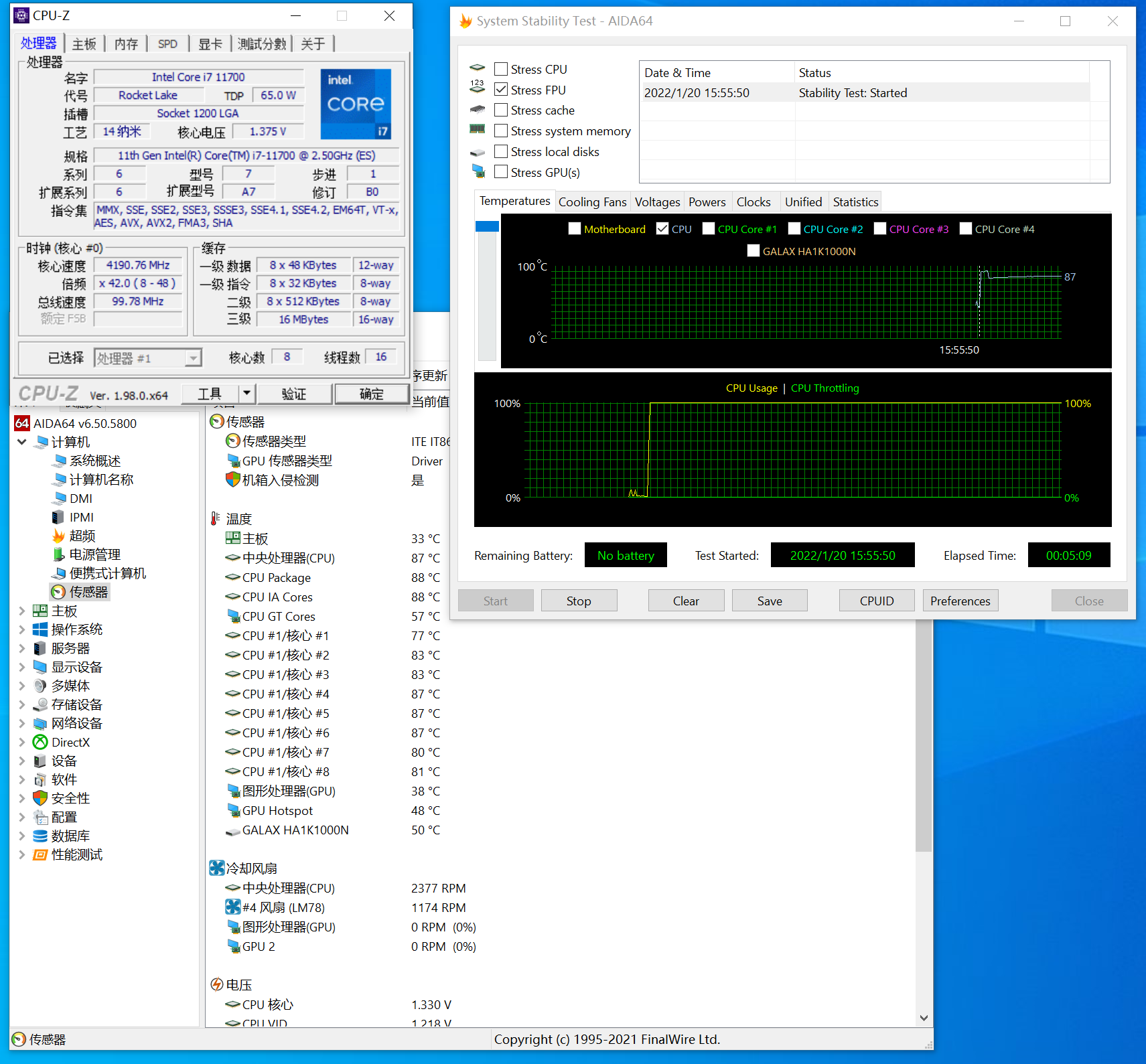Click the 电源管理 battery icon

(x=58, y=554)
